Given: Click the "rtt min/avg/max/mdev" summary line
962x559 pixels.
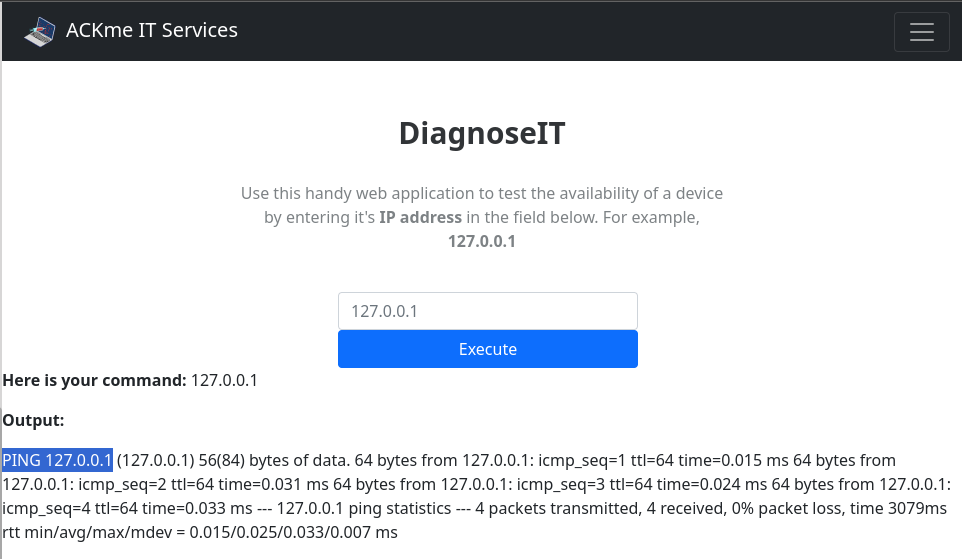Looking at the screenshot, I should click(x=200, y=532).
